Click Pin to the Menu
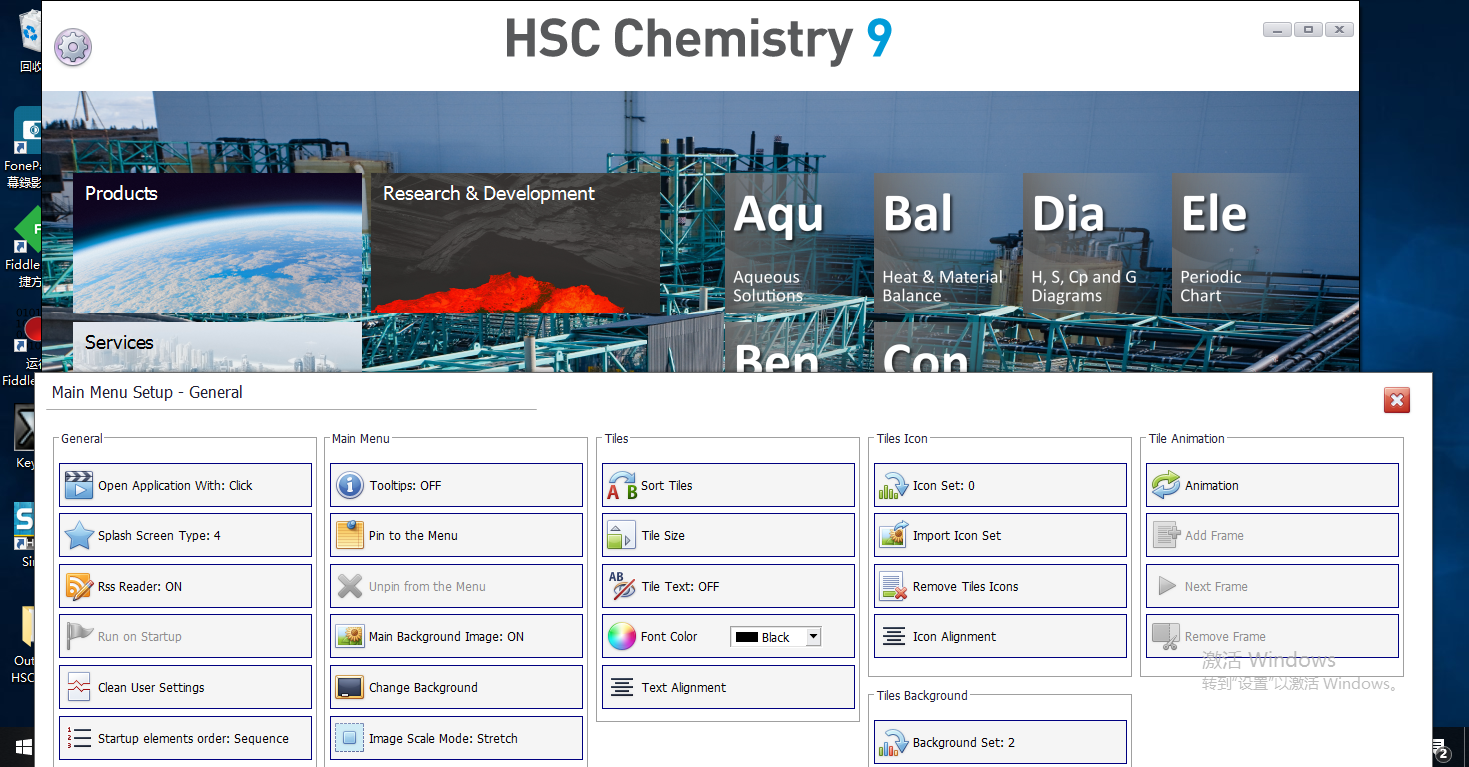 pos(456,535)
